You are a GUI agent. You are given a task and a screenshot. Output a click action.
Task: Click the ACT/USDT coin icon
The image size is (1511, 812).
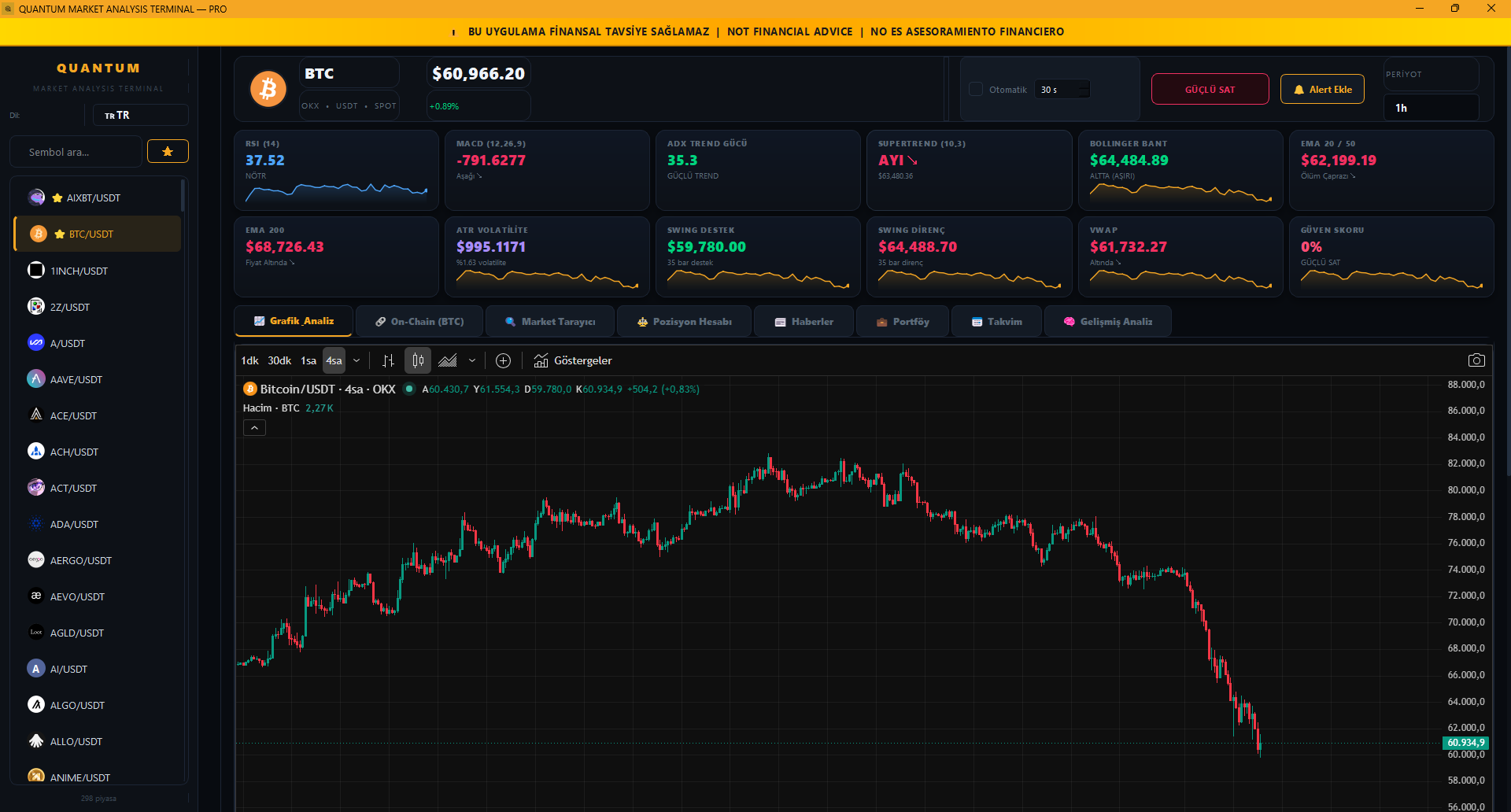coord(36,488)
